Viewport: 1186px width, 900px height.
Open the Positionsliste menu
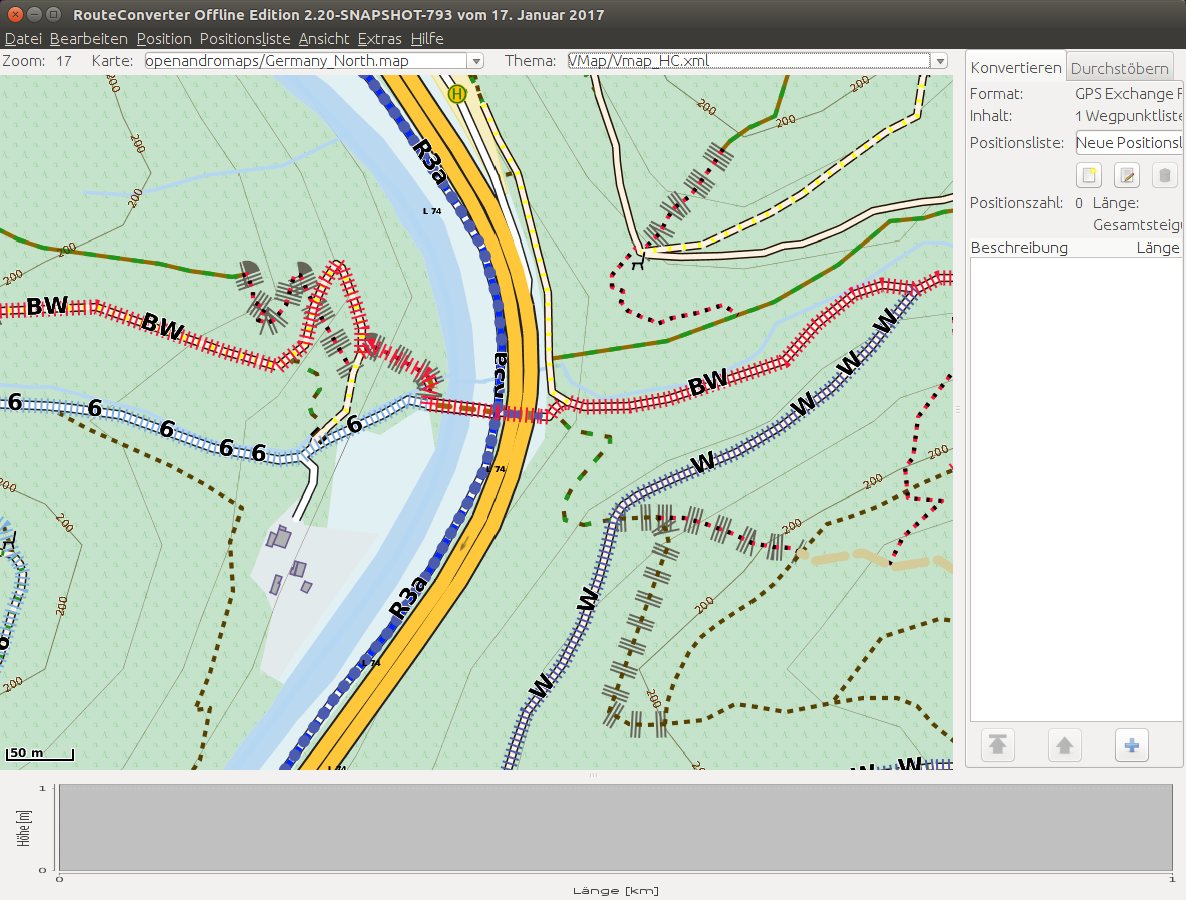245,39
